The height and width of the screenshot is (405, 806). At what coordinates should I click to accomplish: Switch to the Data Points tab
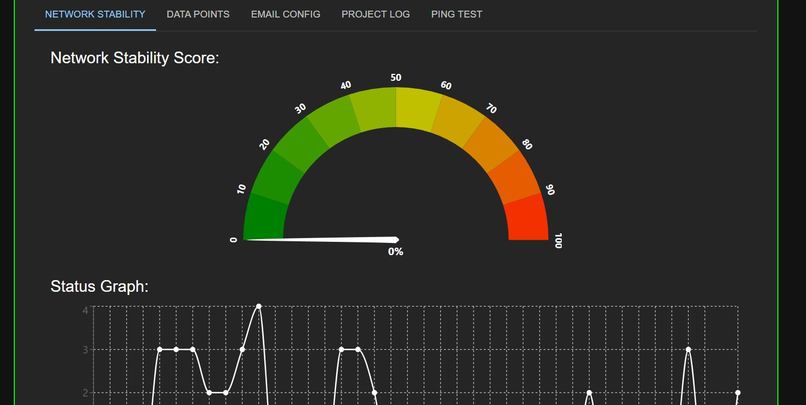(198, 14)
